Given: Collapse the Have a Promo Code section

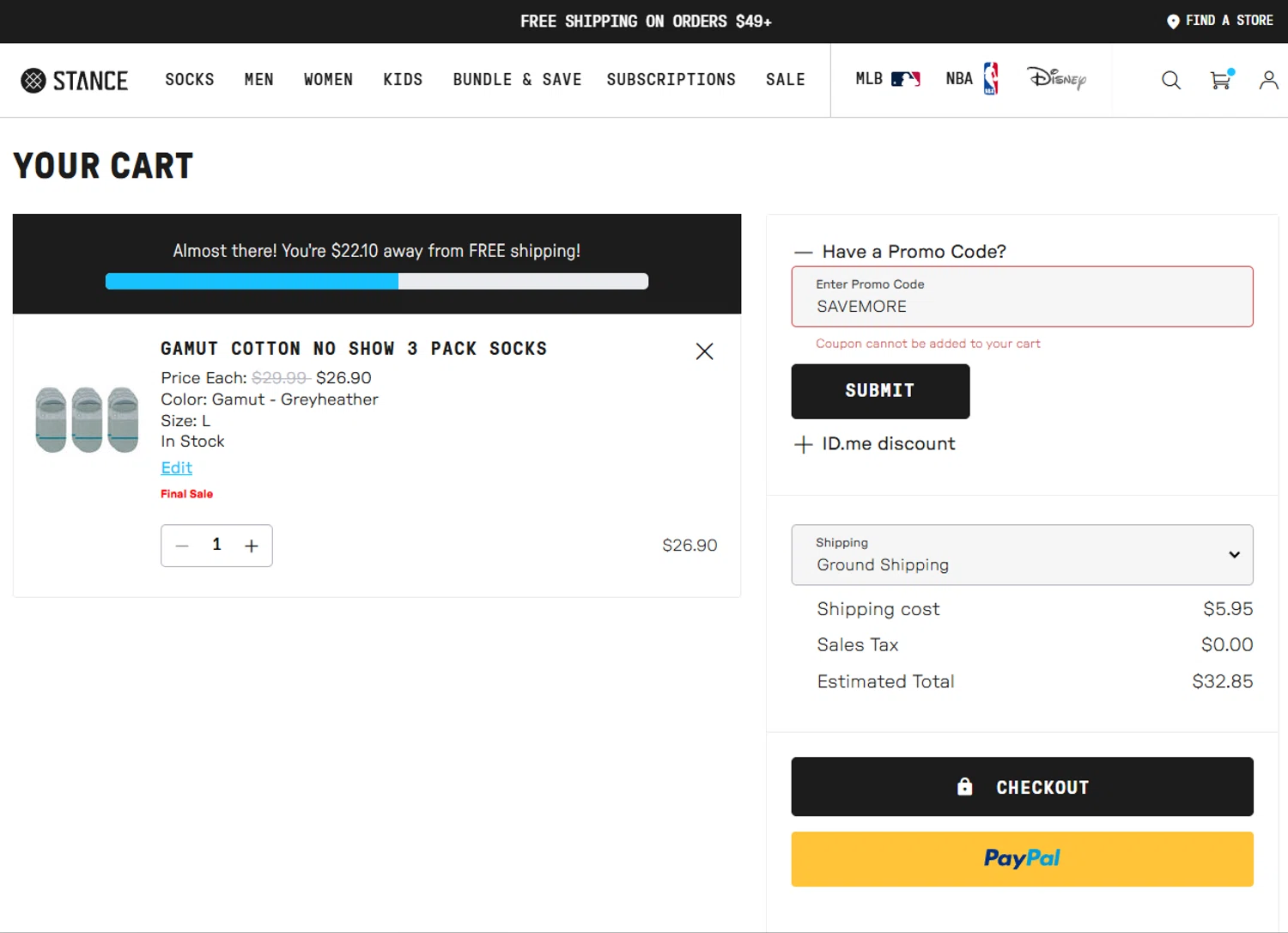Looking at the screenshot, I should [x=804, y=253].
